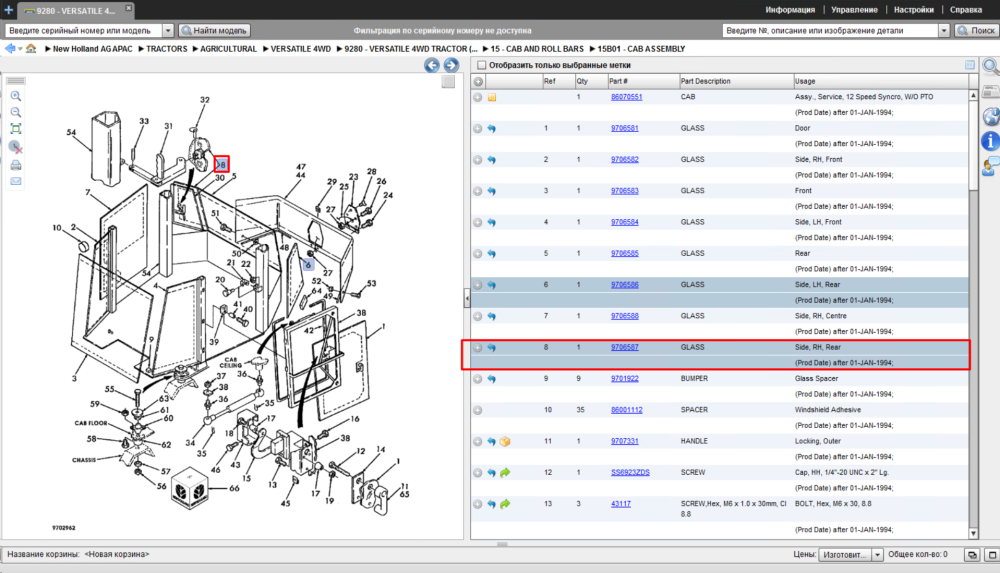This screenshot has height=573, width=1000.
Task: Open the Управление menu
Action: click(x=854, y=10)
